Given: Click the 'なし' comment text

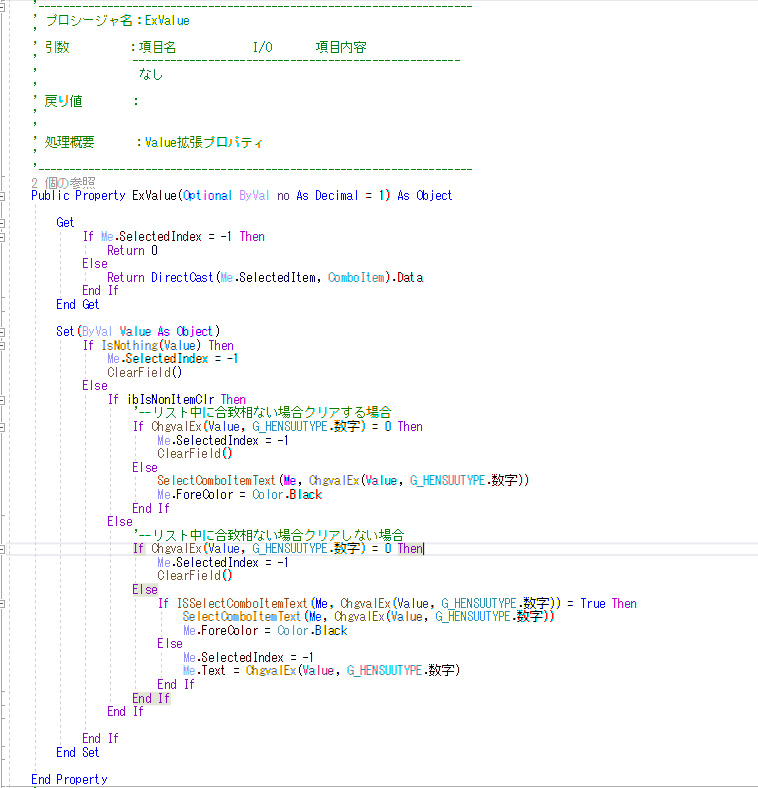Looking at the screenshot, I should tap(151, 74).
